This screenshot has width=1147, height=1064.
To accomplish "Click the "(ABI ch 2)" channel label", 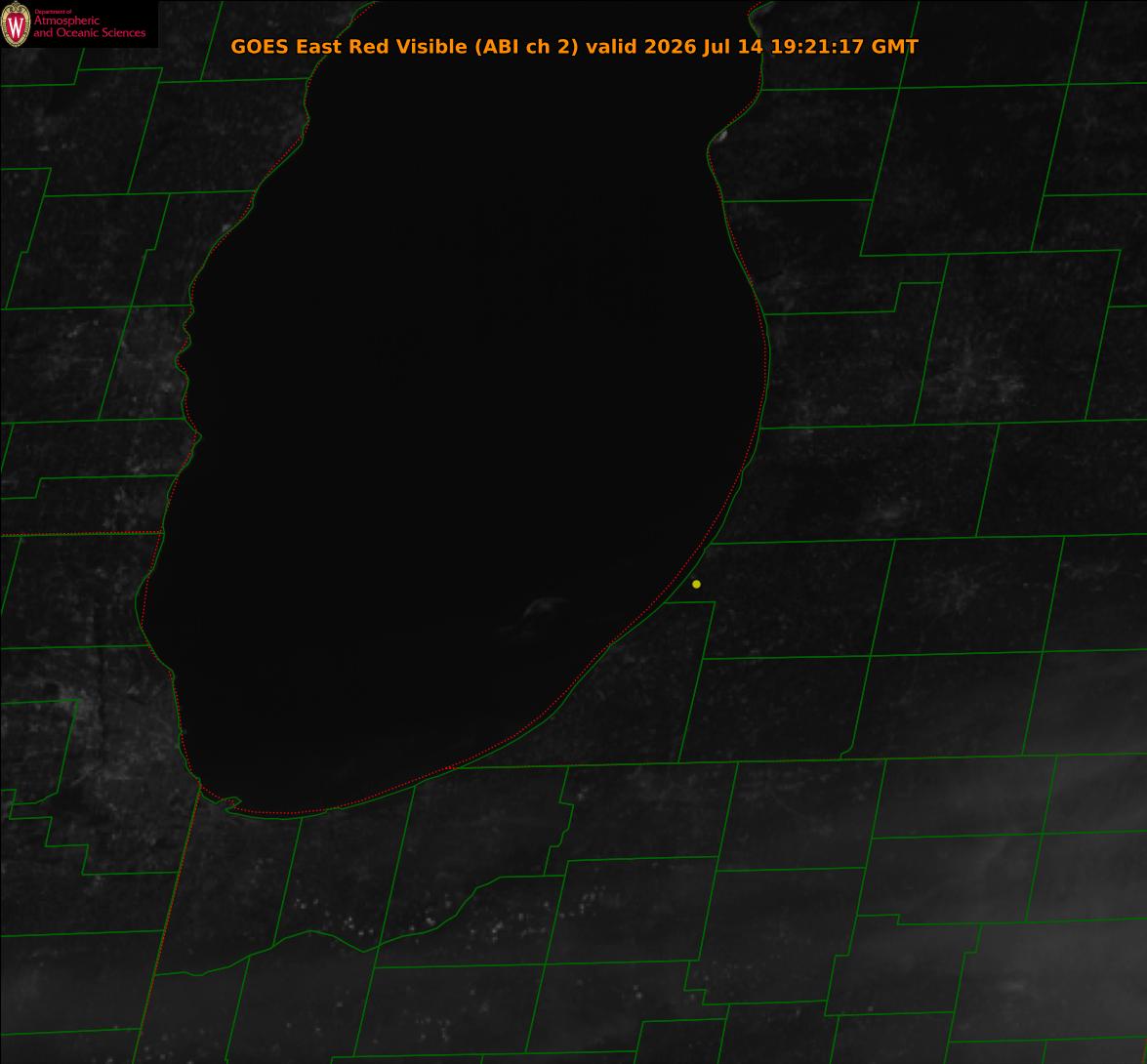I will pos(527,46).
